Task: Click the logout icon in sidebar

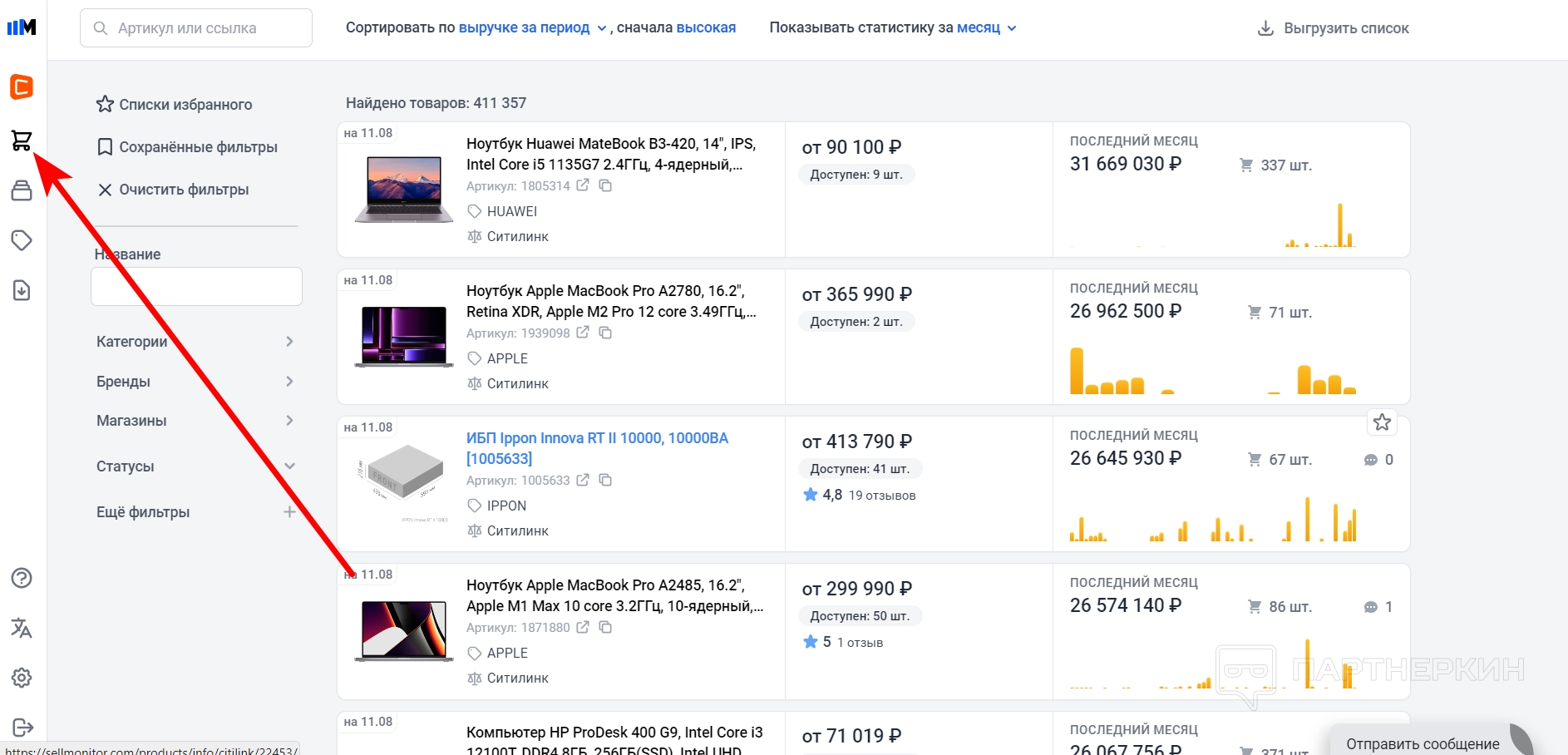Action: coord(22,728)
